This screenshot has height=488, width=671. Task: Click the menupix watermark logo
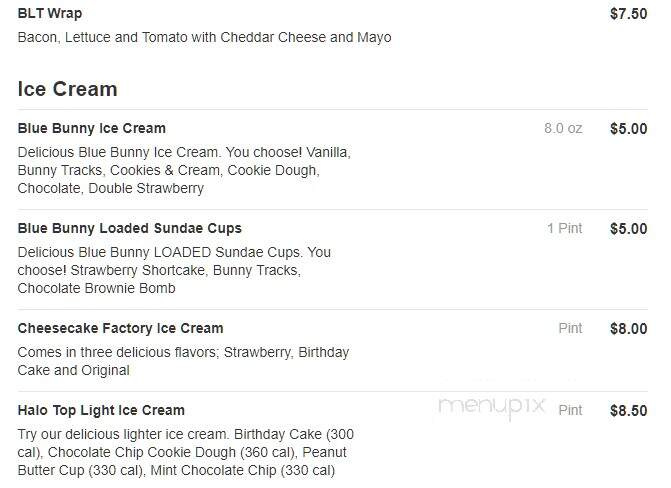coord(492,407)
